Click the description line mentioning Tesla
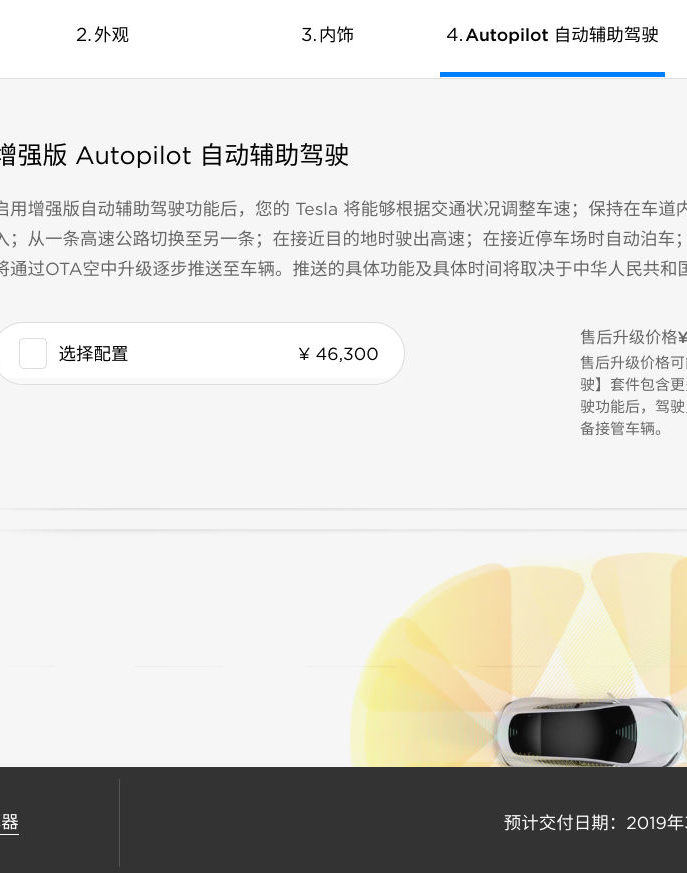Viewport: 687px width, 873px height. [x=343, y=209]
